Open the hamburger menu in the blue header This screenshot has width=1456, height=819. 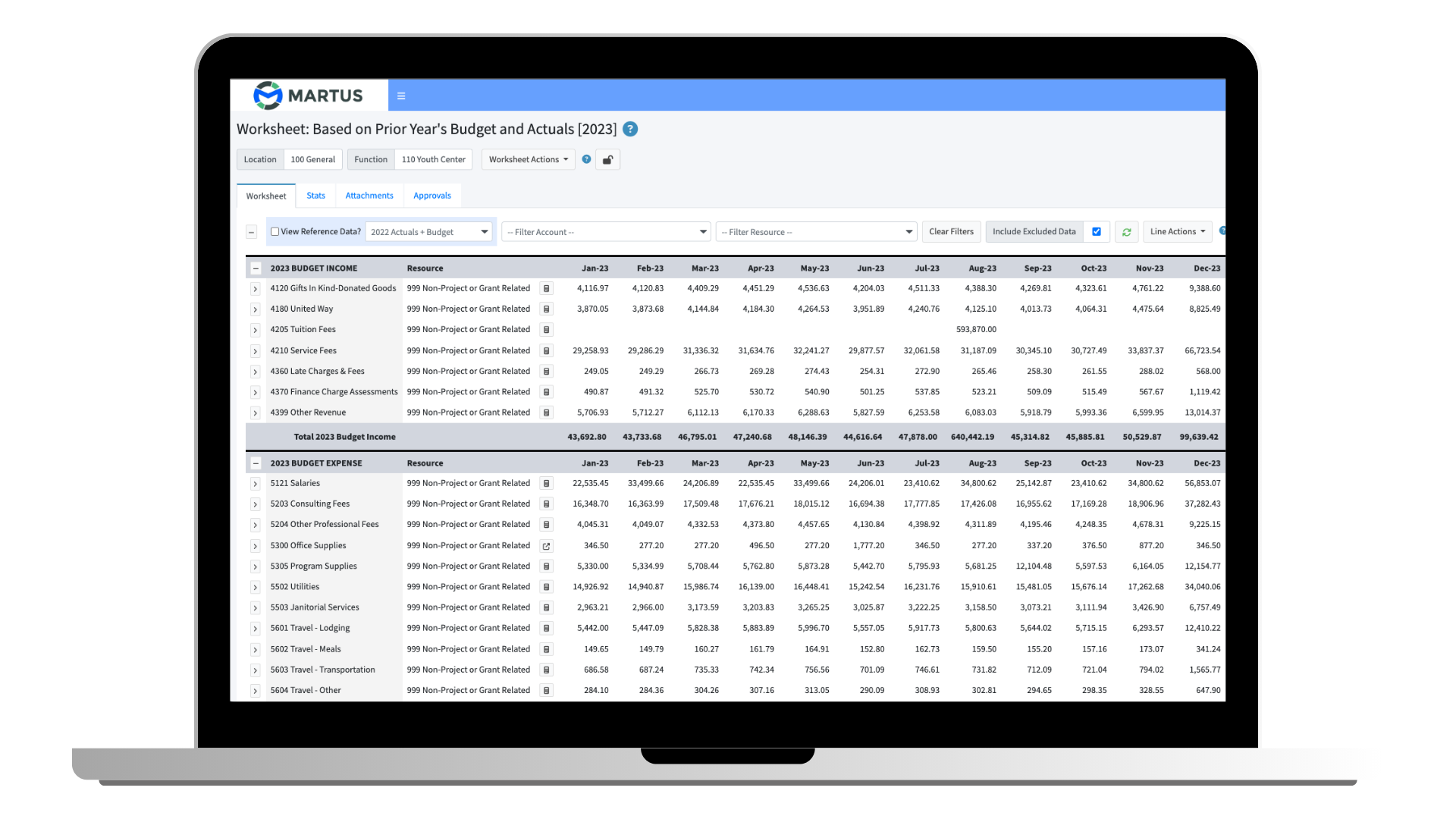click(x=401, y=96)
